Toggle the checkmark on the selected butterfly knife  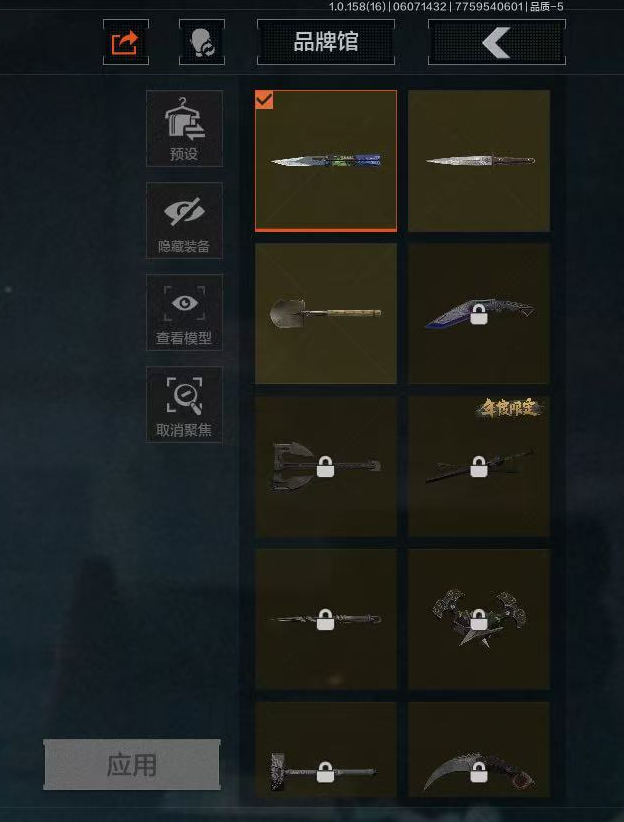(264, 100)
